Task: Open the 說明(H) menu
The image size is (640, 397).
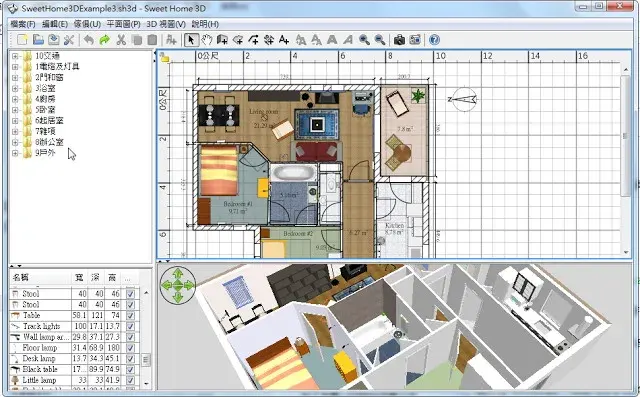Action: pyautogui.click(x=205, y=24)
